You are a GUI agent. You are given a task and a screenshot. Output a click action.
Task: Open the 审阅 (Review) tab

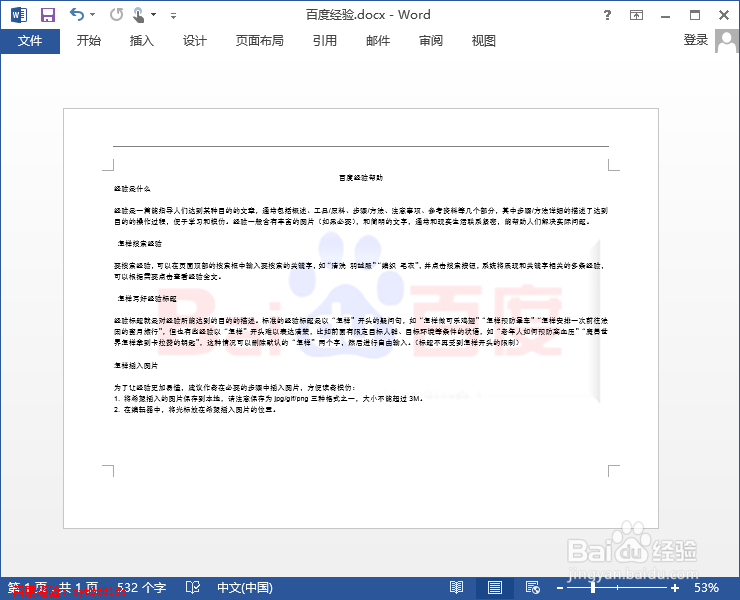[x=430, y=41]
